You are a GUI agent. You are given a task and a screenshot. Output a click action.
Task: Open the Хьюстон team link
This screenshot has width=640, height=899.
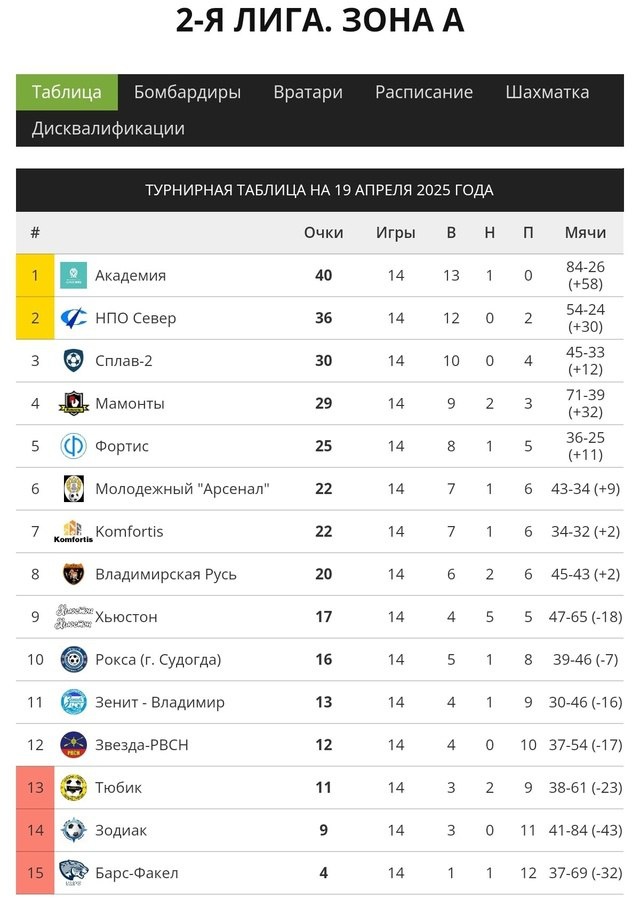click(x=126, y=617)
